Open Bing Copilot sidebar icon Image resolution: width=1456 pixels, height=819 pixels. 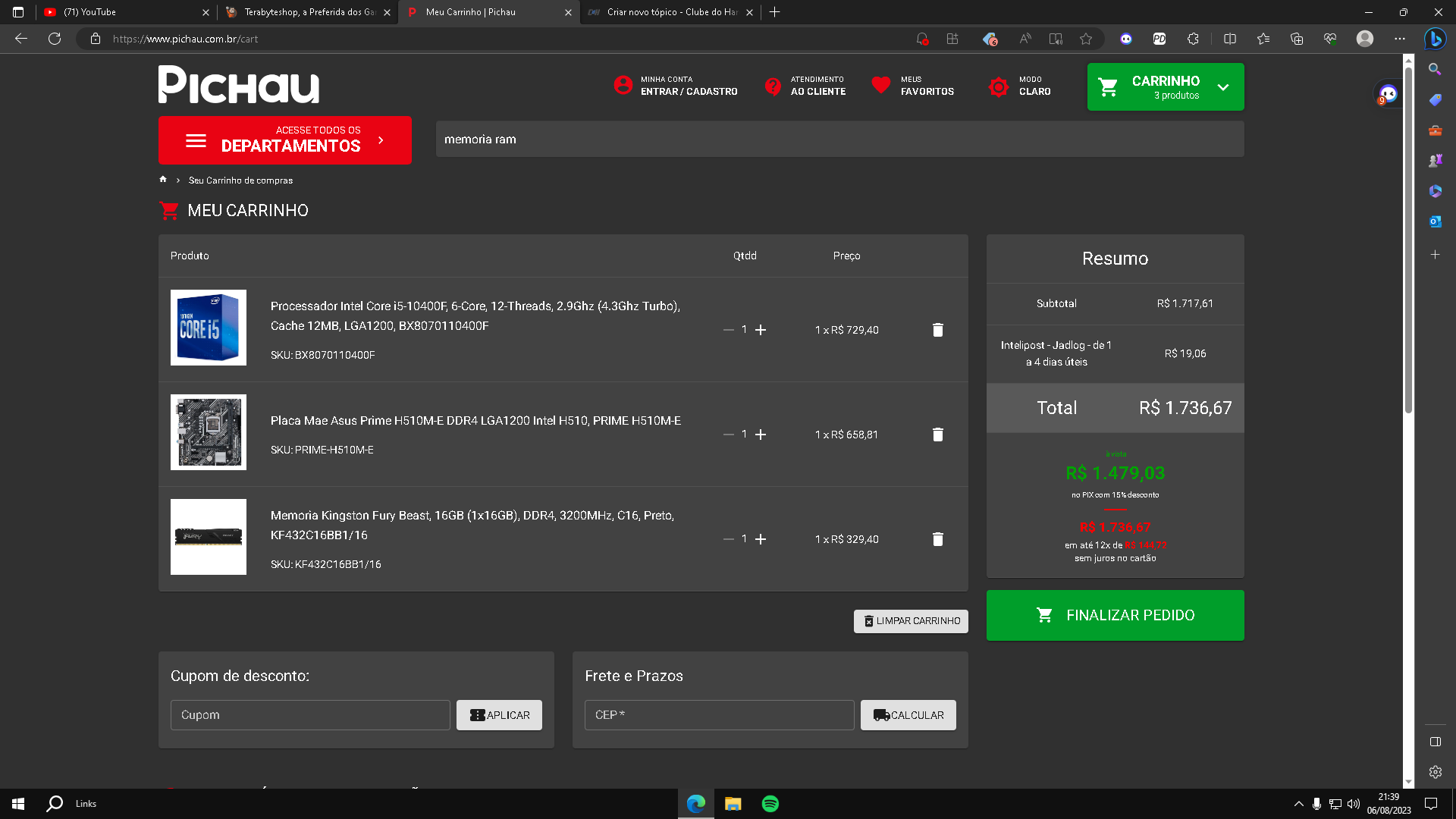[x=1435, y=39]
